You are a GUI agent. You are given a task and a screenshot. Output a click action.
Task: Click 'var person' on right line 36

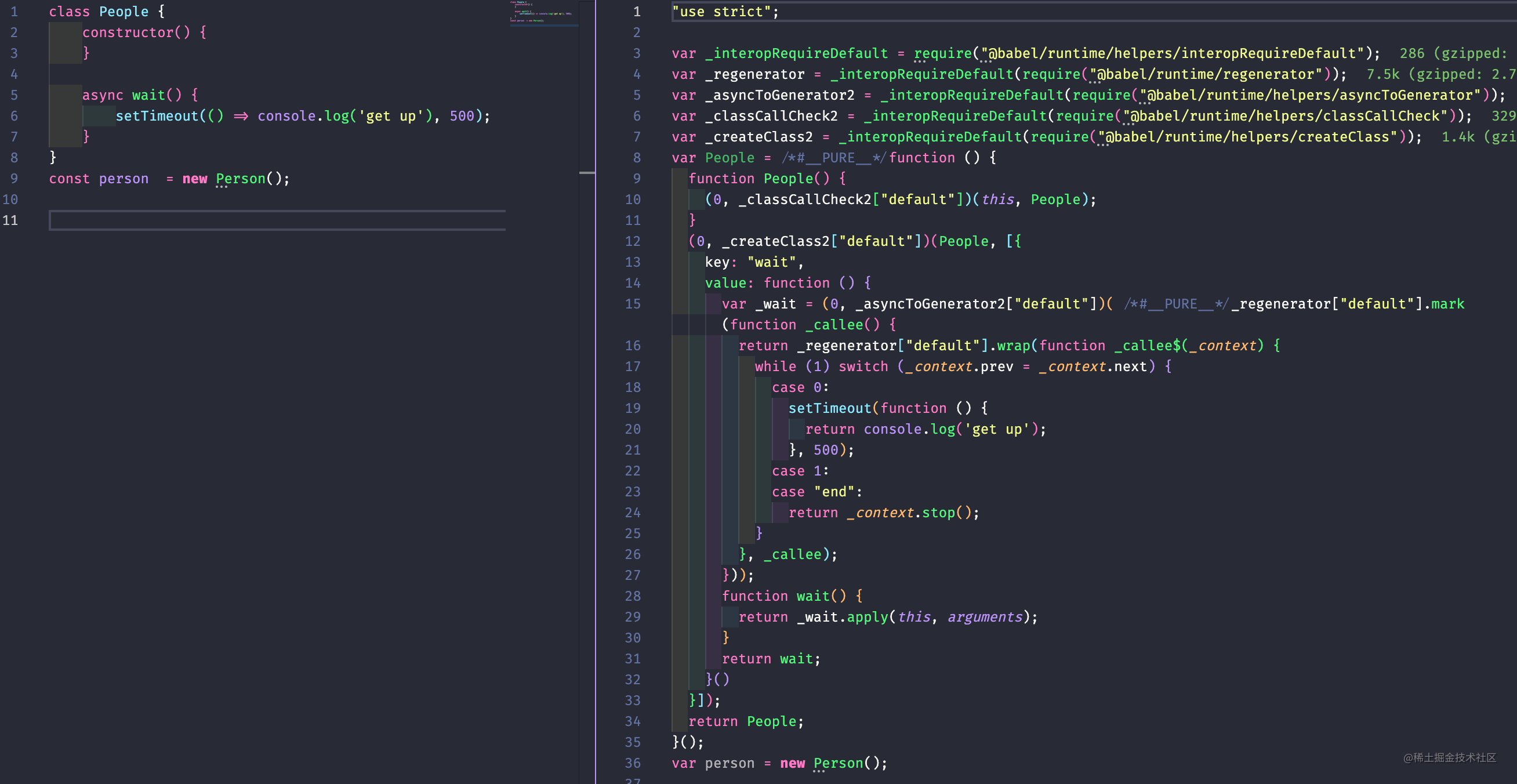tap(713, 763)
